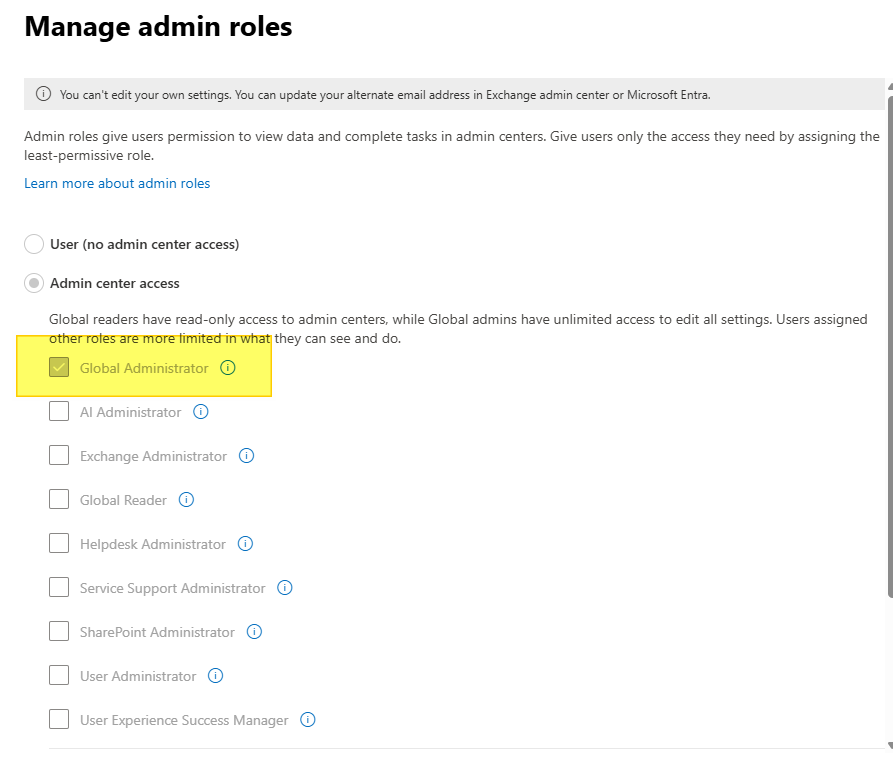Show info for Helpdesk Administrator role
The height and width of the screenshot is (759, 893).
(x=245, y=544)
